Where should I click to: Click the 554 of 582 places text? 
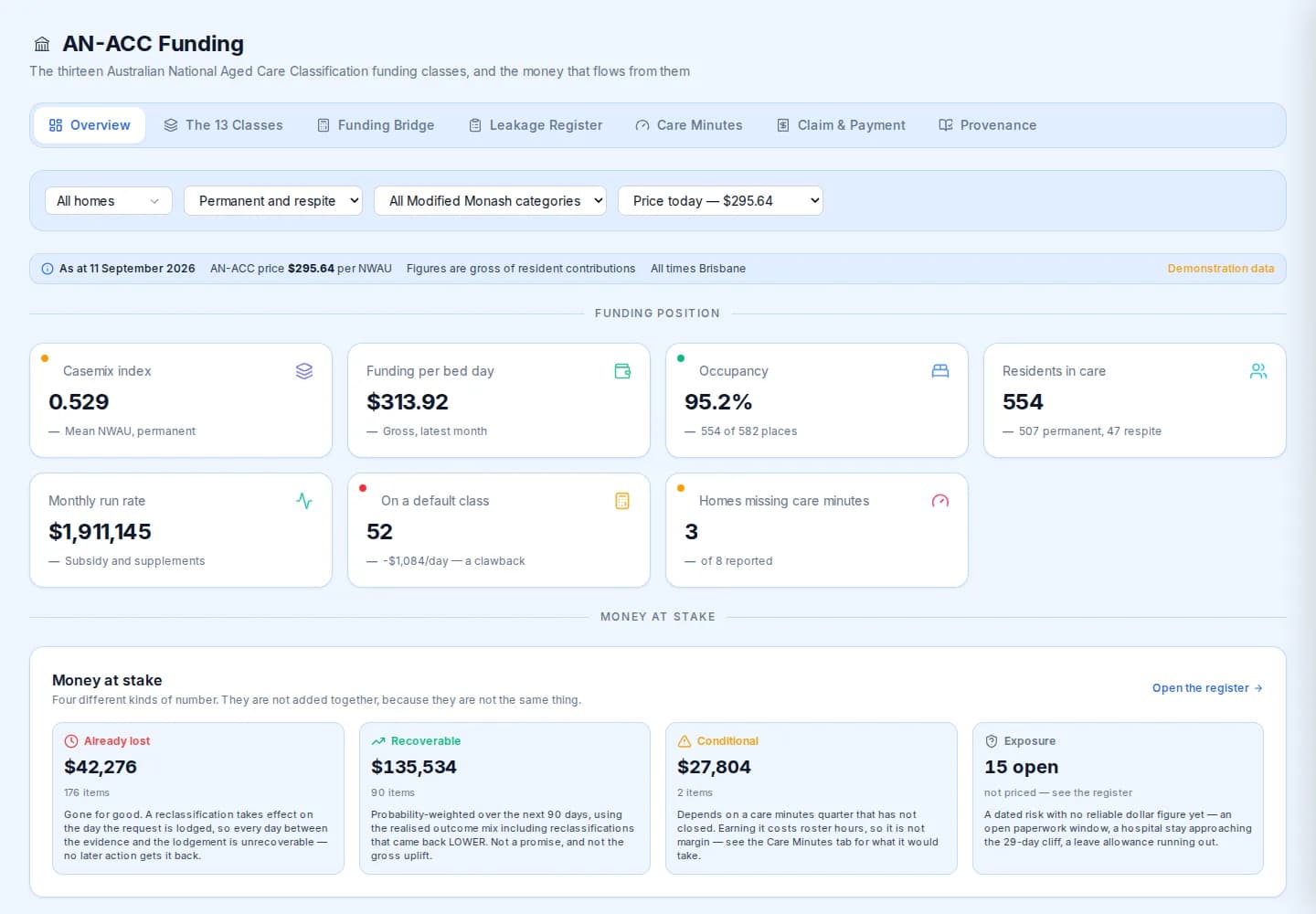pyautogui.click(x=748, y=431)
